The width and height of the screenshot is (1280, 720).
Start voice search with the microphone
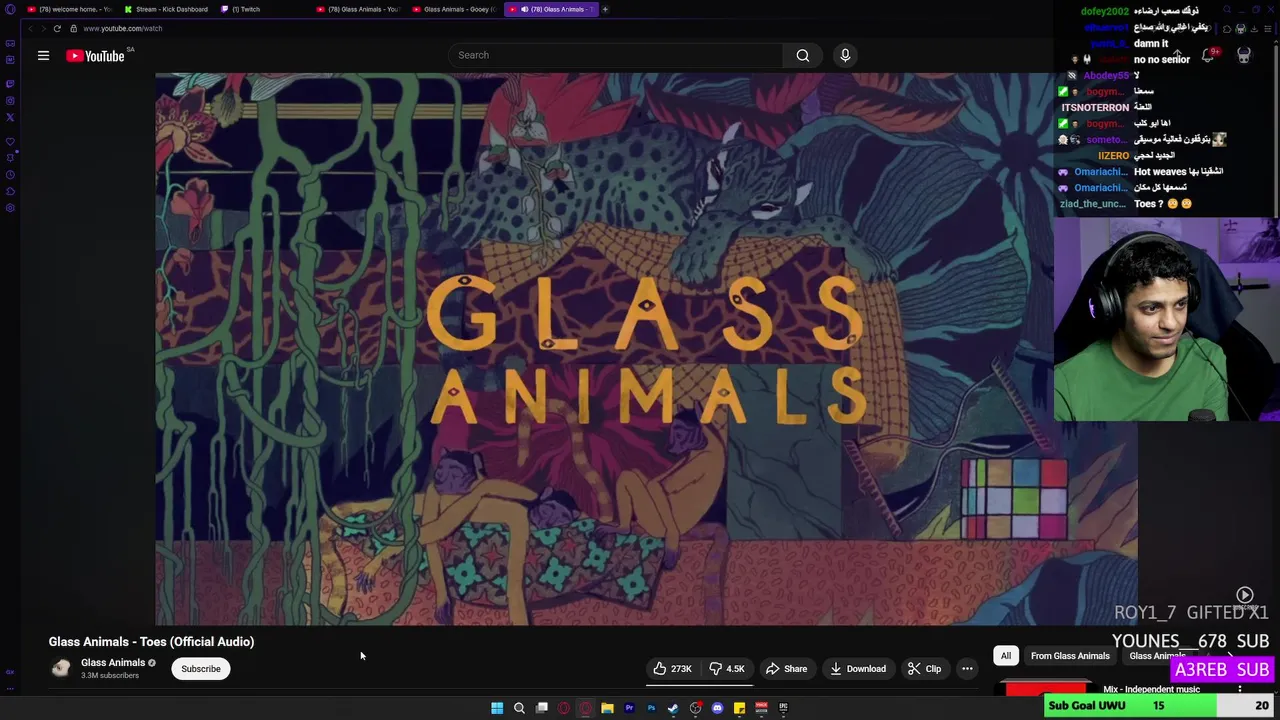pos(845,55)
